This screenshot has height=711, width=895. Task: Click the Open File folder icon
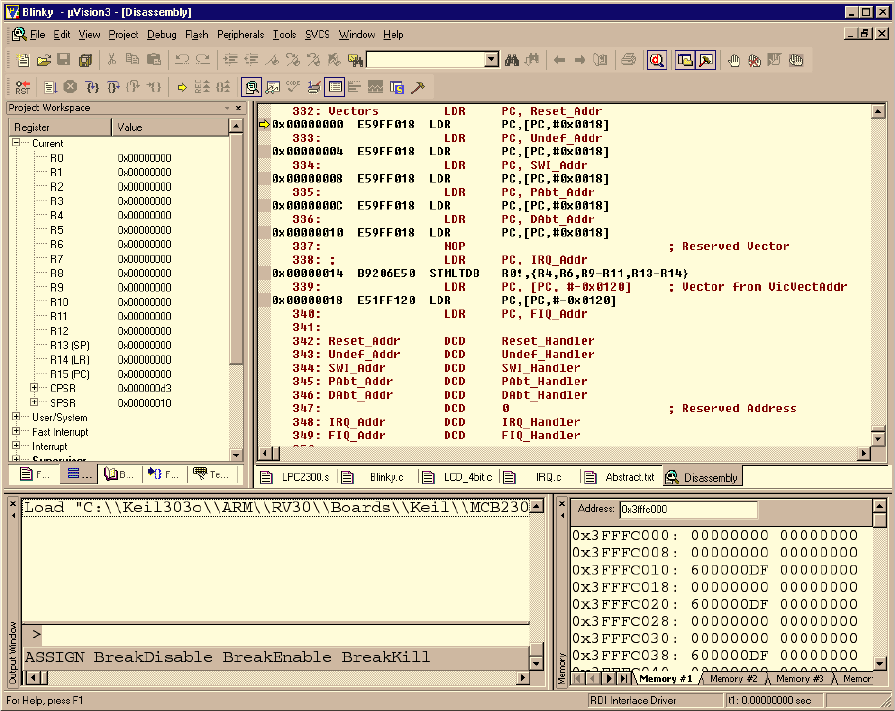[43, 60]
